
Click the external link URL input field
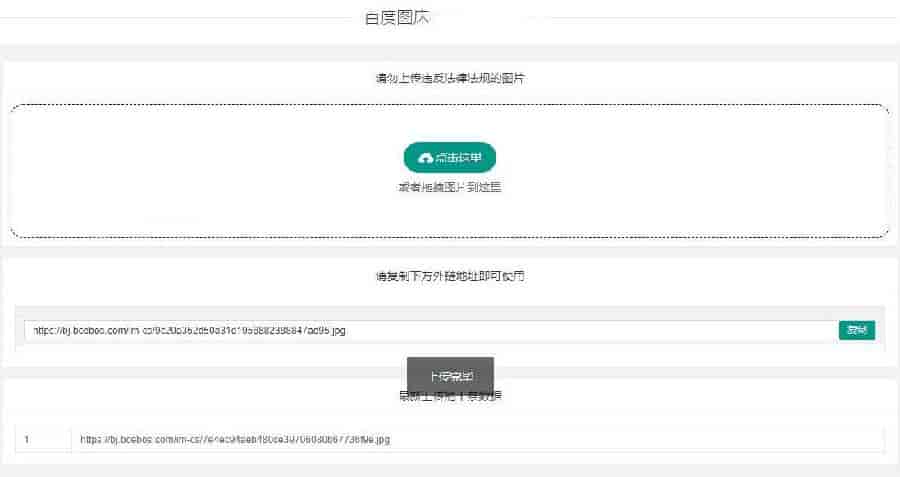[x=430, y=331]
